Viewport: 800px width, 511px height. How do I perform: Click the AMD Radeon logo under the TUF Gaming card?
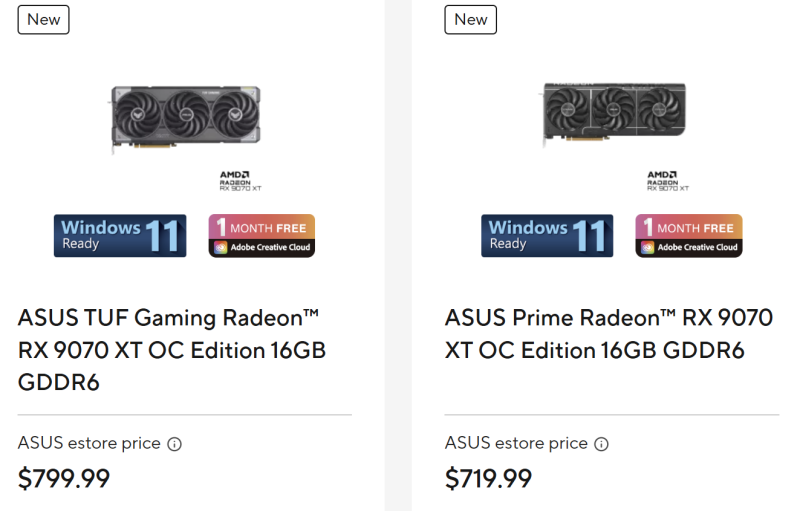(241, 181)
